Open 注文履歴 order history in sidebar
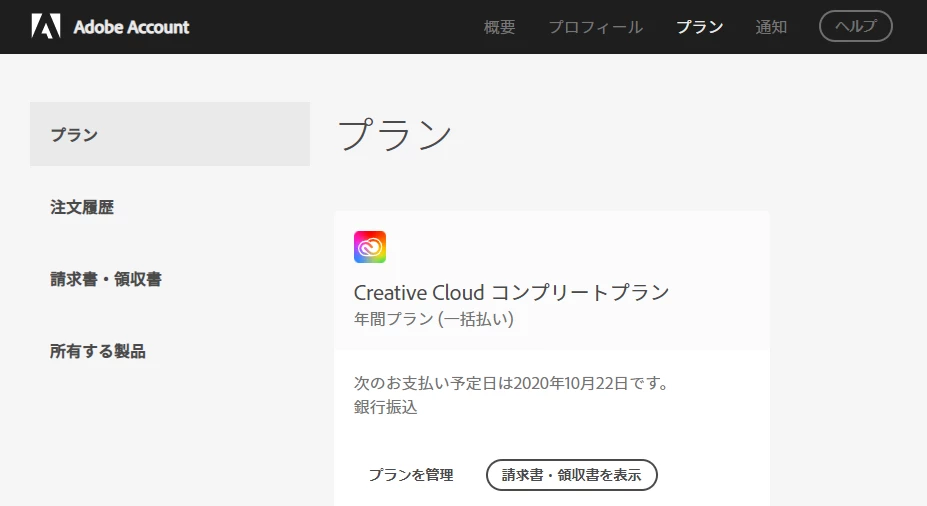Viewport: 927px width, 506px height. coord(82,207)
